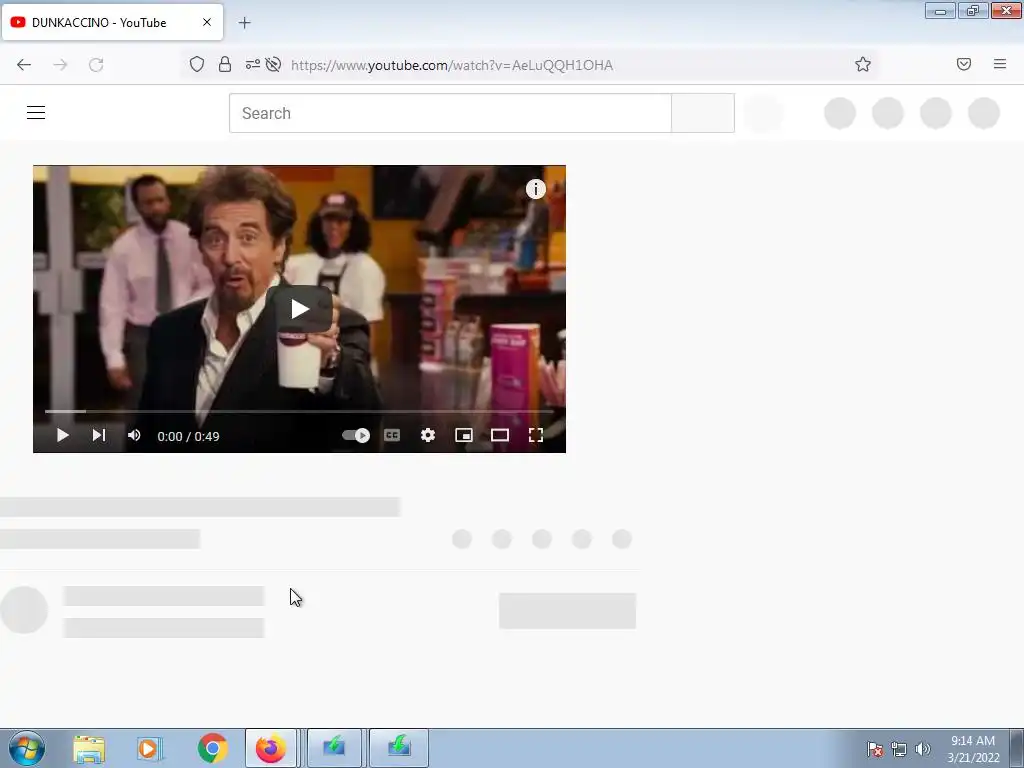
Task: Select the DUNKACCINO - YouTube tab
Action: click(112, 22)
